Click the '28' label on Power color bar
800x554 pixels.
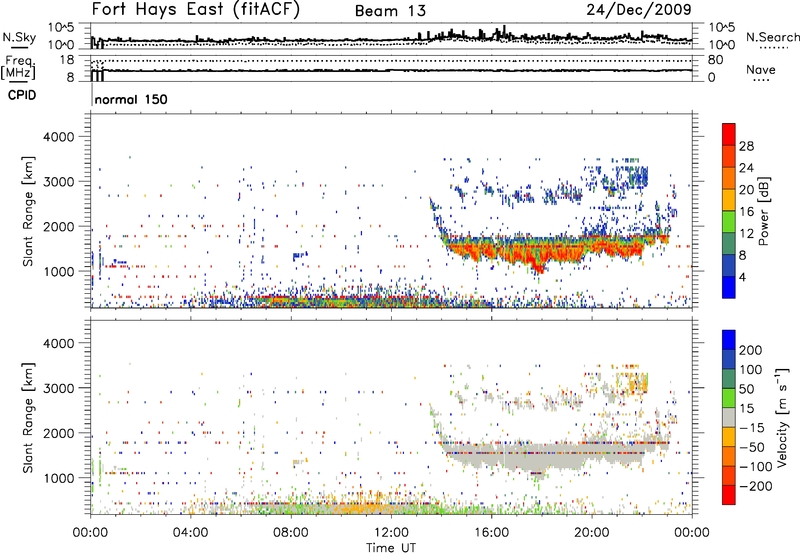tap(746, 146)
